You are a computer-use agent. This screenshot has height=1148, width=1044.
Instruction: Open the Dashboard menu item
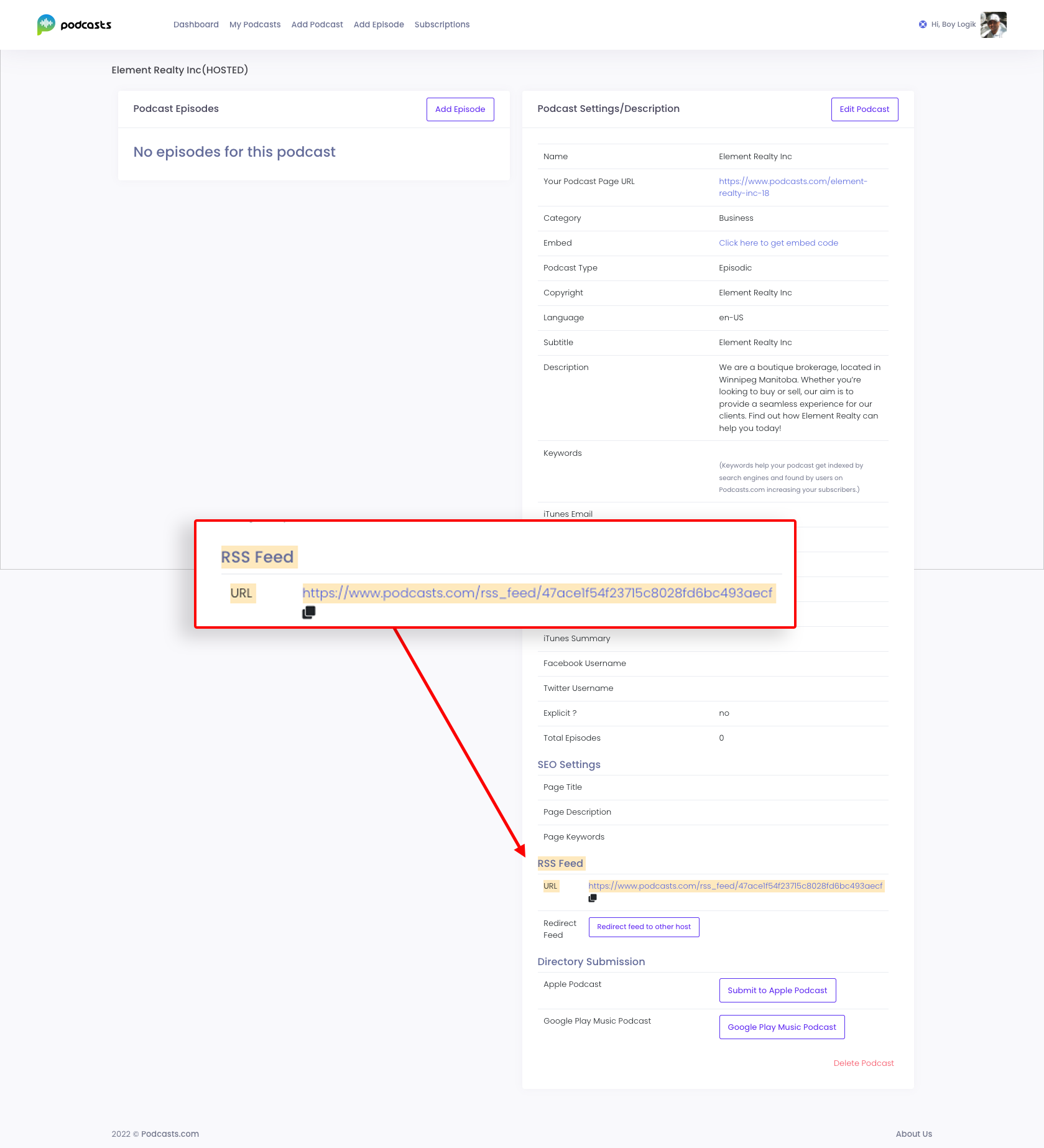(196, 25)
